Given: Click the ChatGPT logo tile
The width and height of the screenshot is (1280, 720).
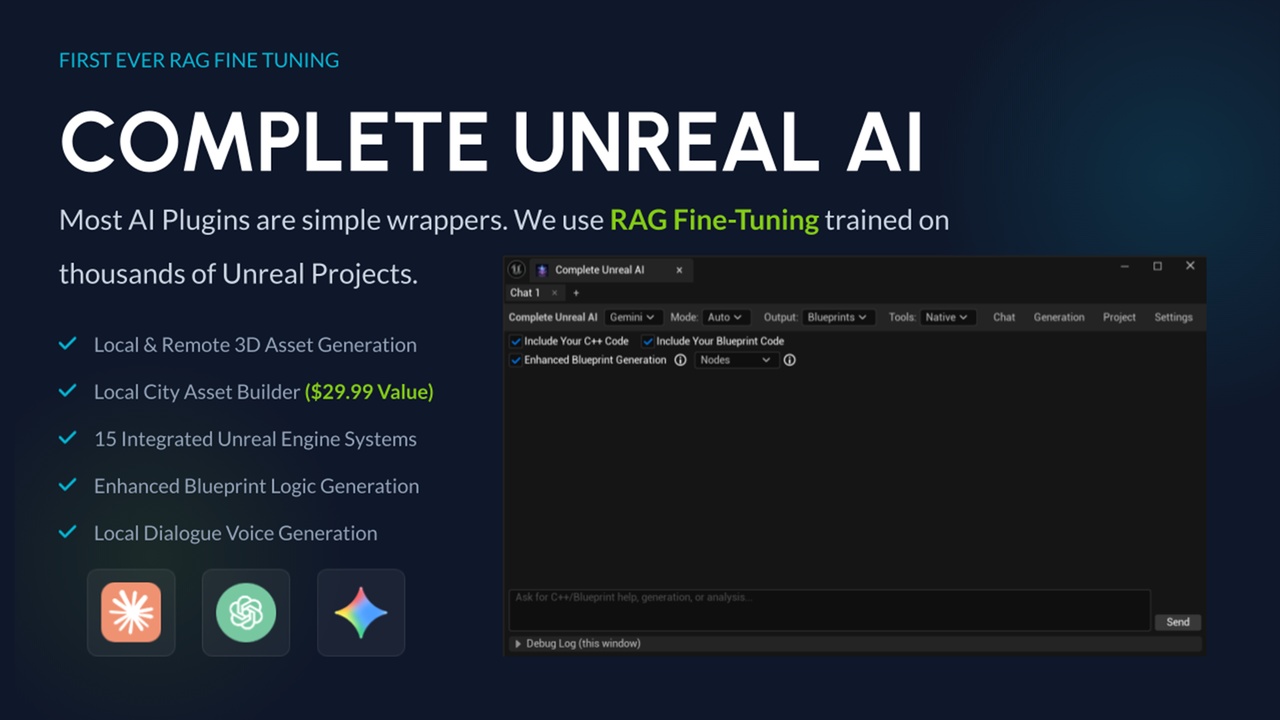Looking at the screenshot, I should (x=246, y=612).
